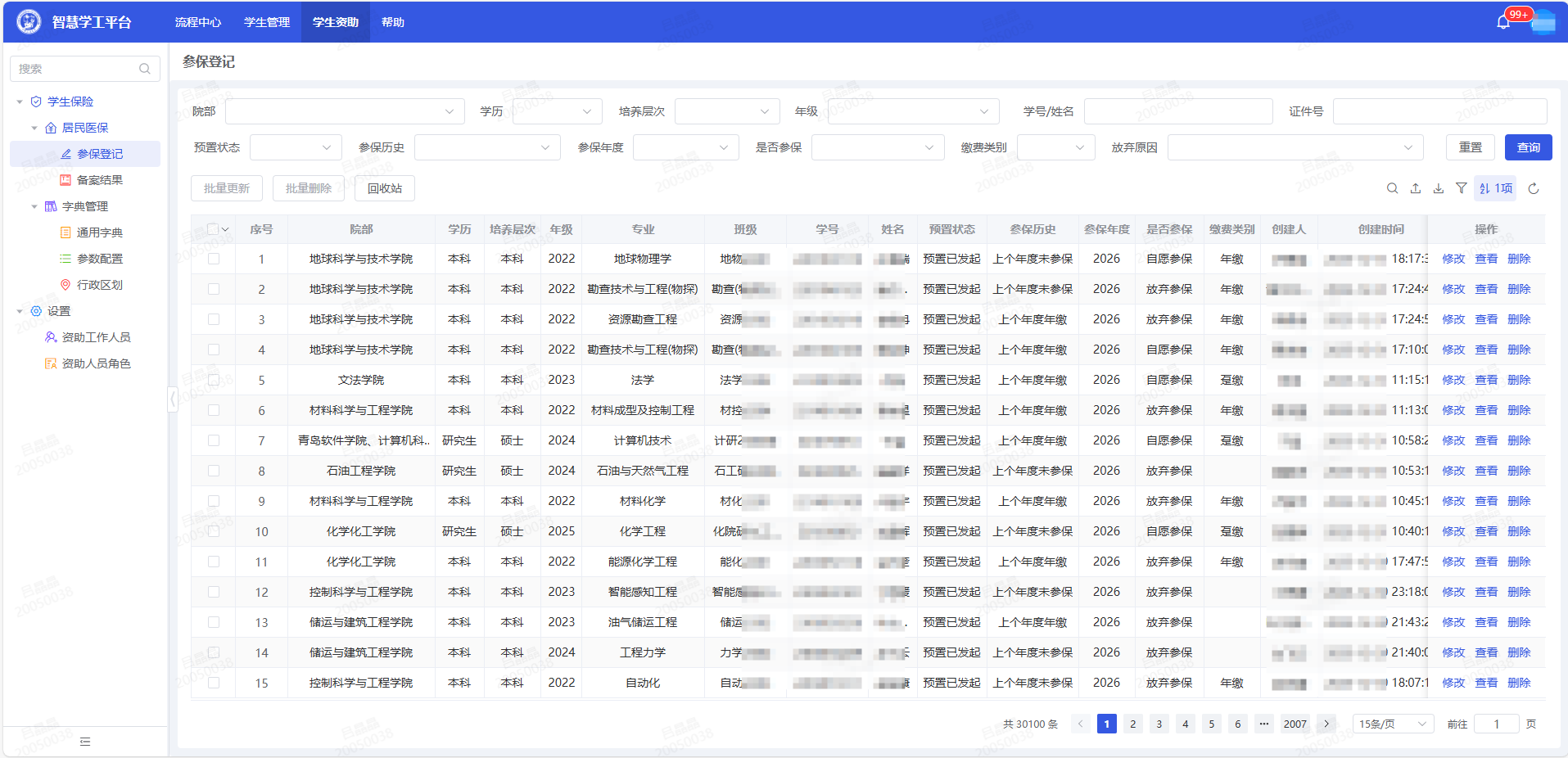Click the upload icon in table toolbar

(1415, 188)
